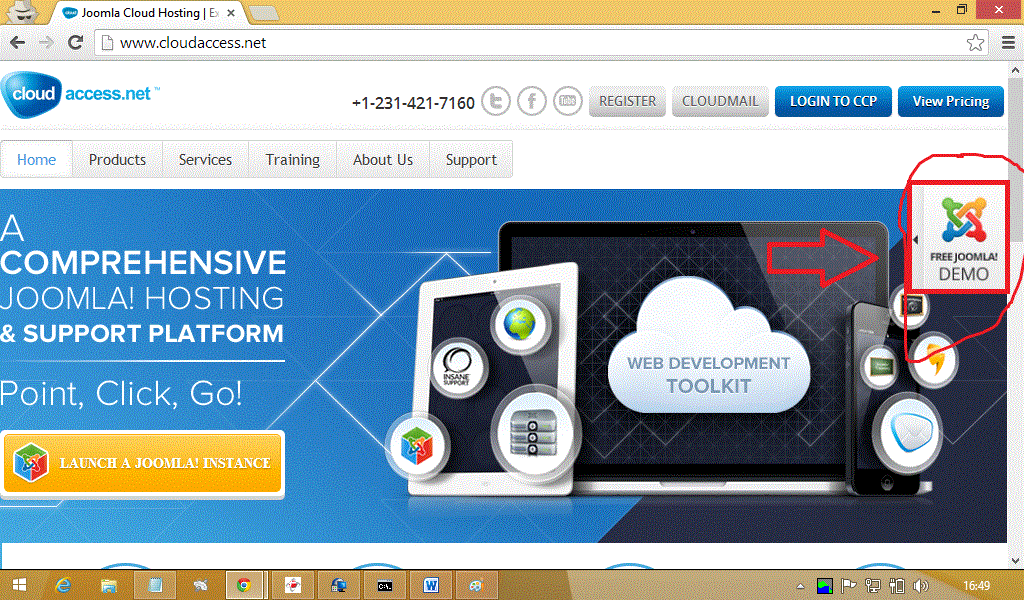Open the Training menu
Screen dimensions: 1024x600
click(x=293, y=159)
